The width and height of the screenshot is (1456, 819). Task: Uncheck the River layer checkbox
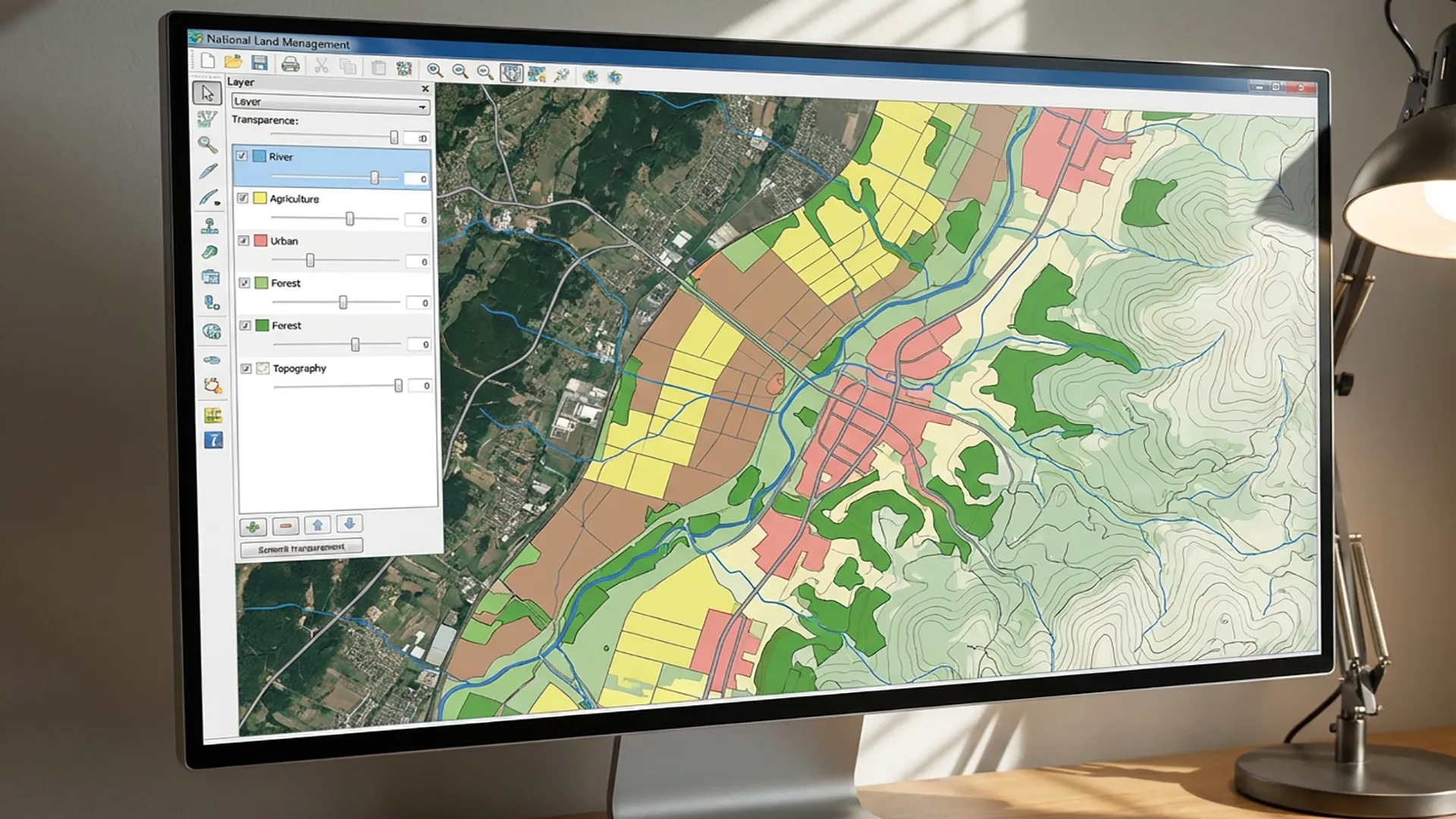[x=242, y=156]
